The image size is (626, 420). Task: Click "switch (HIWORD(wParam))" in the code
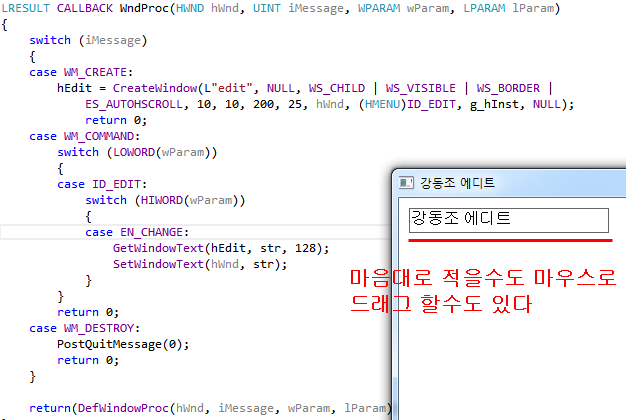165,200
